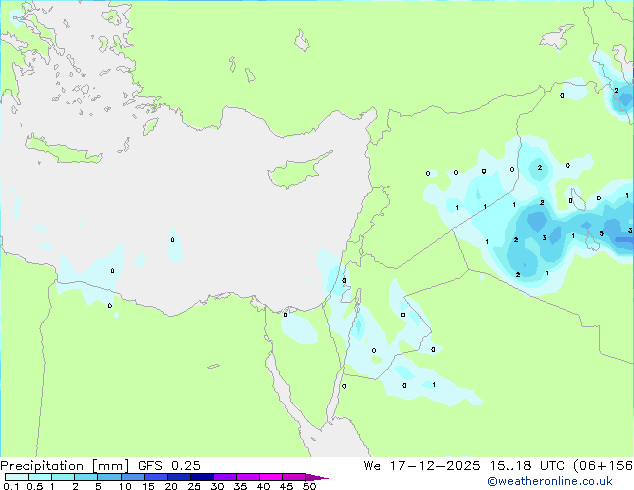This screenshot has height=490, width=634.
Task: Click the 'GFS 0.25' model label
Action: tap(169, 466)
